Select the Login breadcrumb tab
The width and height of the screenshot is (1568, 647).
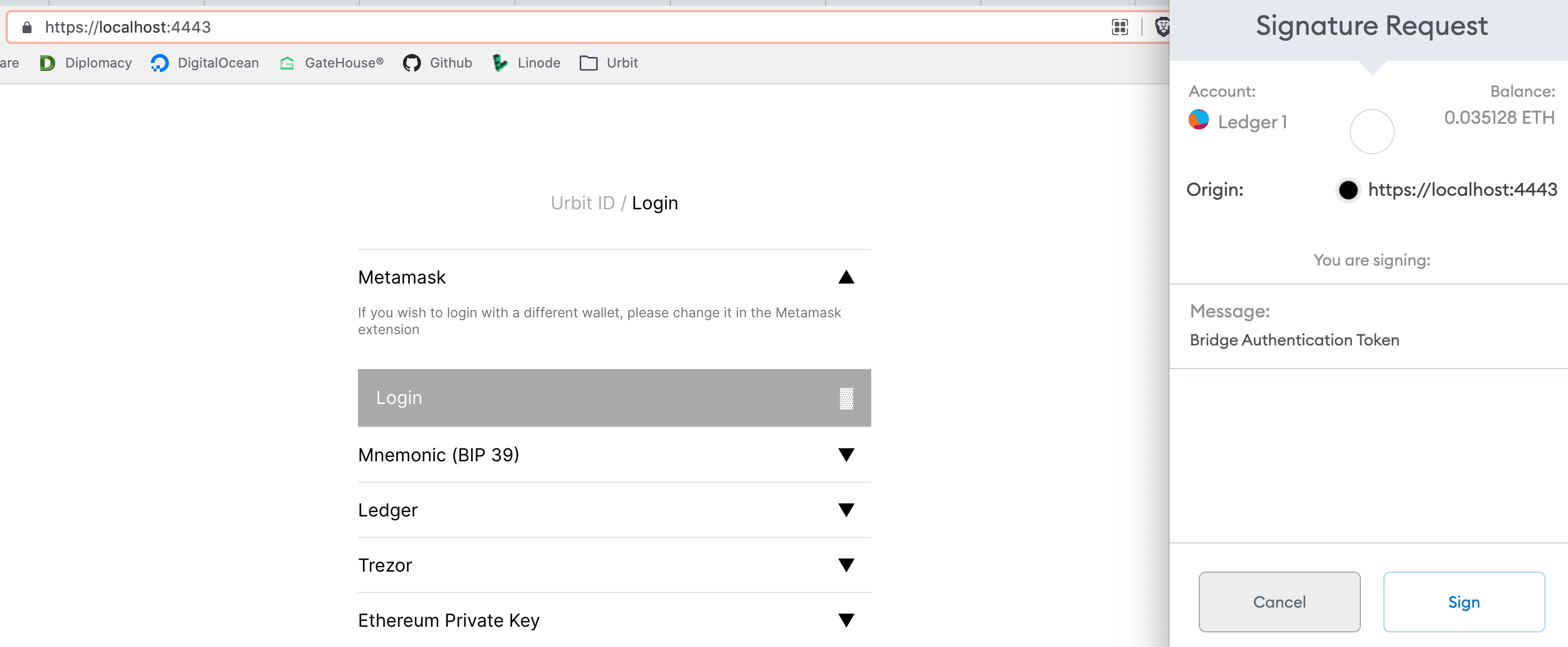[x=655, y=203]
